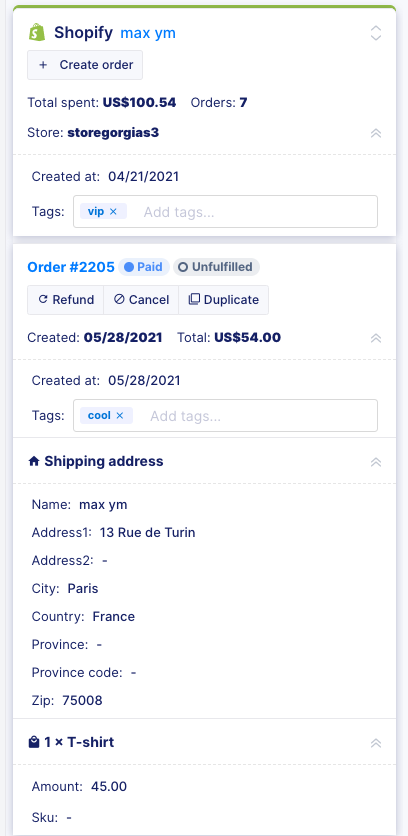Remove the cool tag with its x
Screen dimensions: 408x836
(119, 415)
